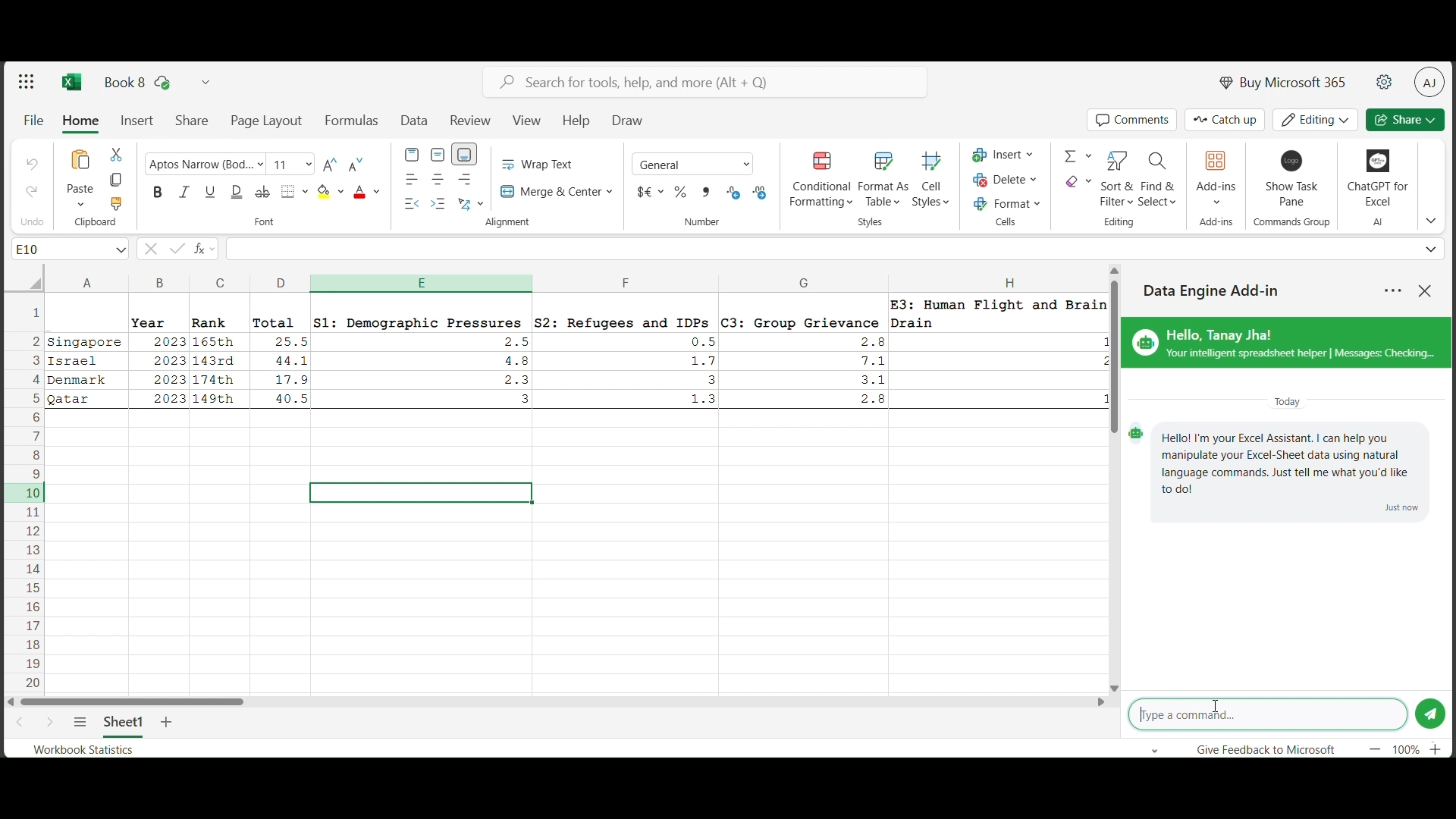Image resolution: width=1456 pixels, height=819 pixels.
Task: Click the Insert Function fx icon
Action: pyautogui.click(x=201, y=249)
